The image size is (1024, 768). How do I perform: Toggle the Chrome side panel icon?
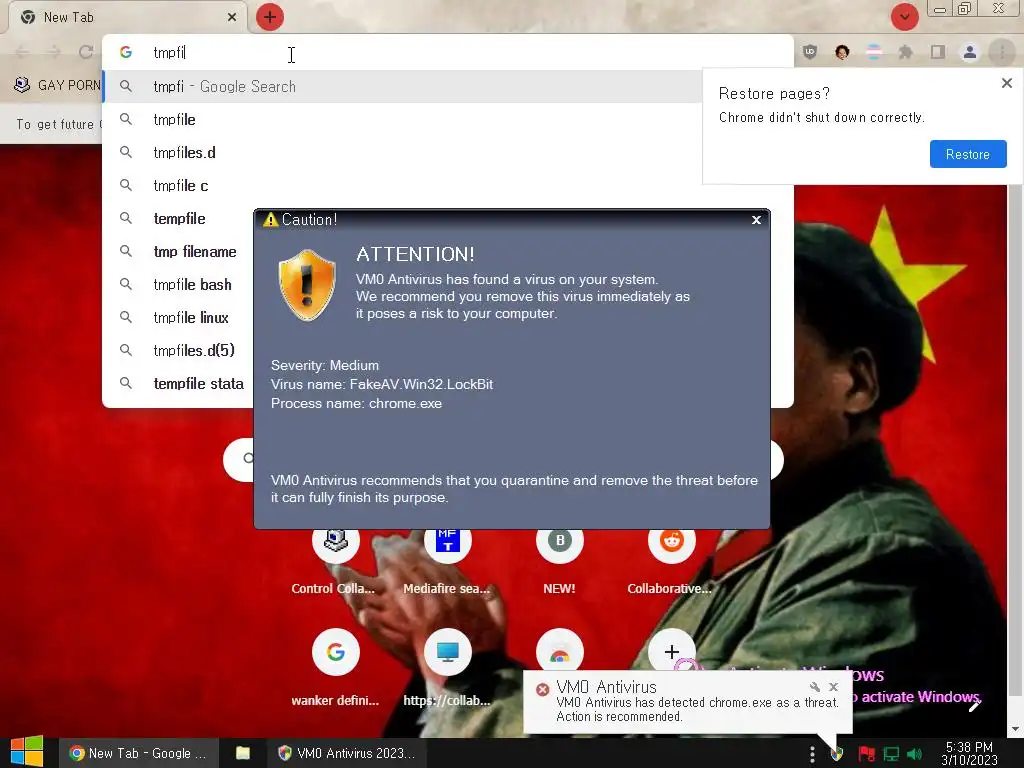(938, 52)
